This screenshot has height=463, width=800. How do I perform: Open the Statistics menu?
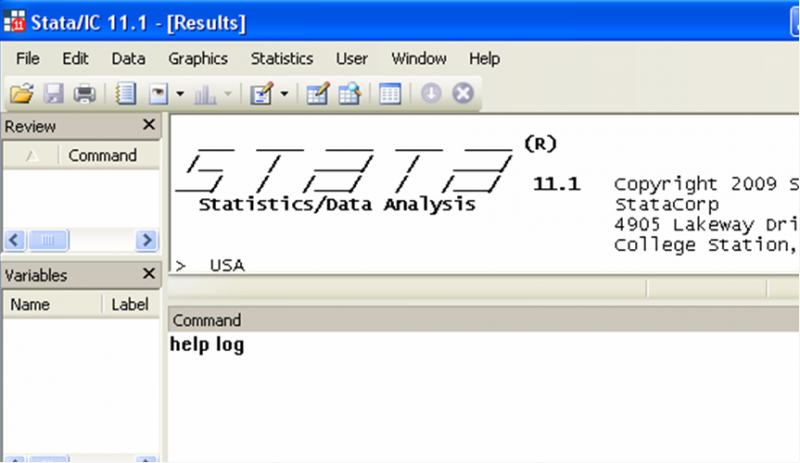(x=281, y=59)
